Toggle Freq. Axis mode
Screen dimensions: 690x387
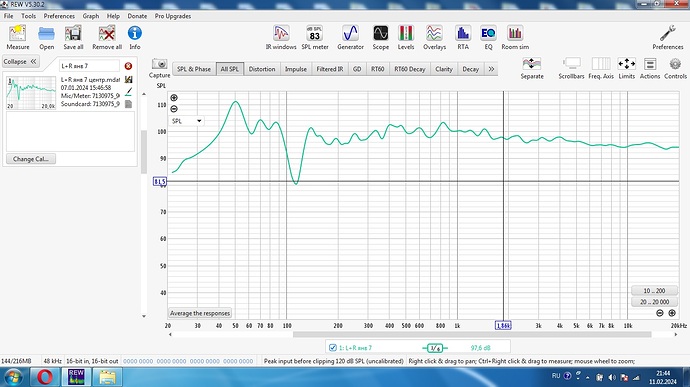point(601,68)
